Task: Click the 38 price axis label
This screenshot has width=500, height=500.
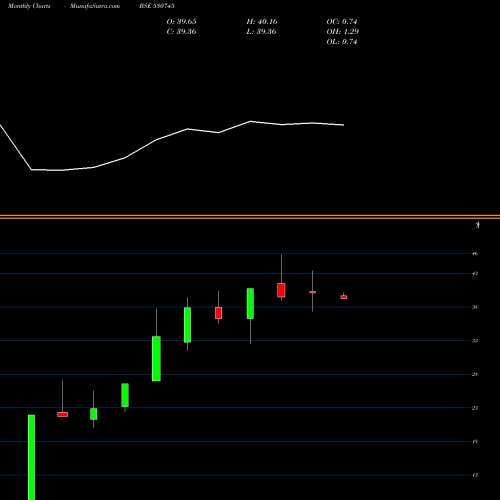Action: [475, 307]
